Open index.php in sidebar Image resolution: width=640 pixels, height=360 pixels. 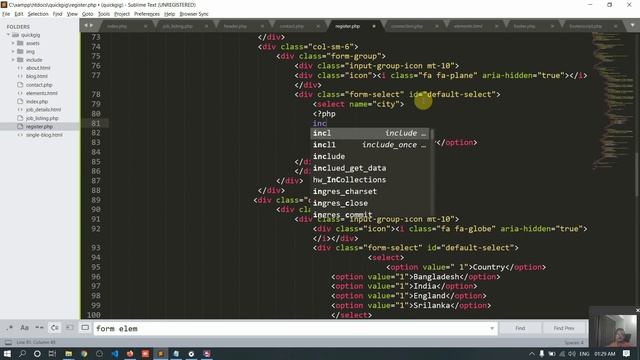37,102
